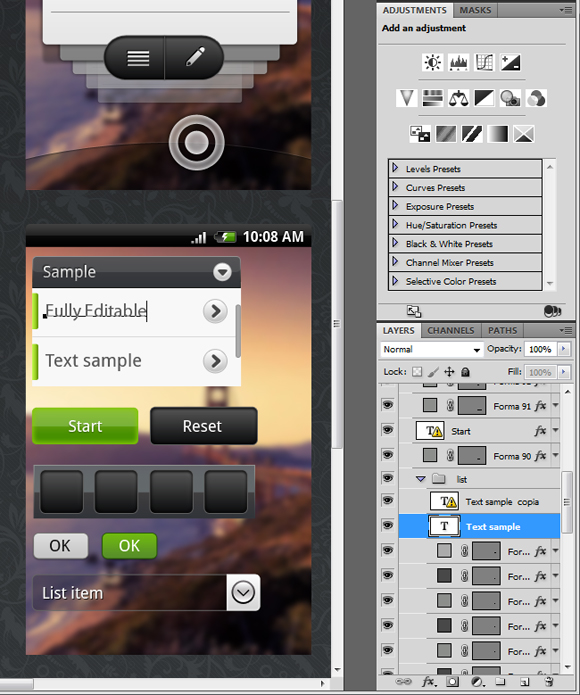Collapse the list layer group
The width and height of the screenshot is (580, 695).
click(420, 479)
